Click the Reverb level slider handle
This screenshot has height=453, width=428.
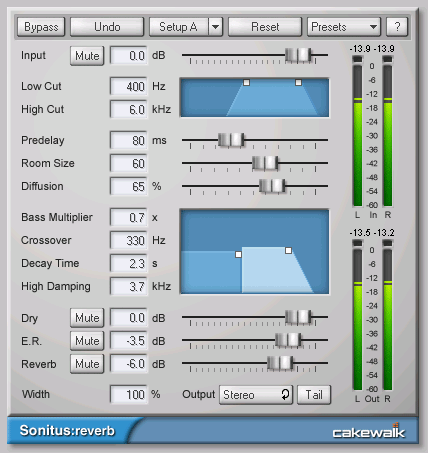tap(280, 363)
